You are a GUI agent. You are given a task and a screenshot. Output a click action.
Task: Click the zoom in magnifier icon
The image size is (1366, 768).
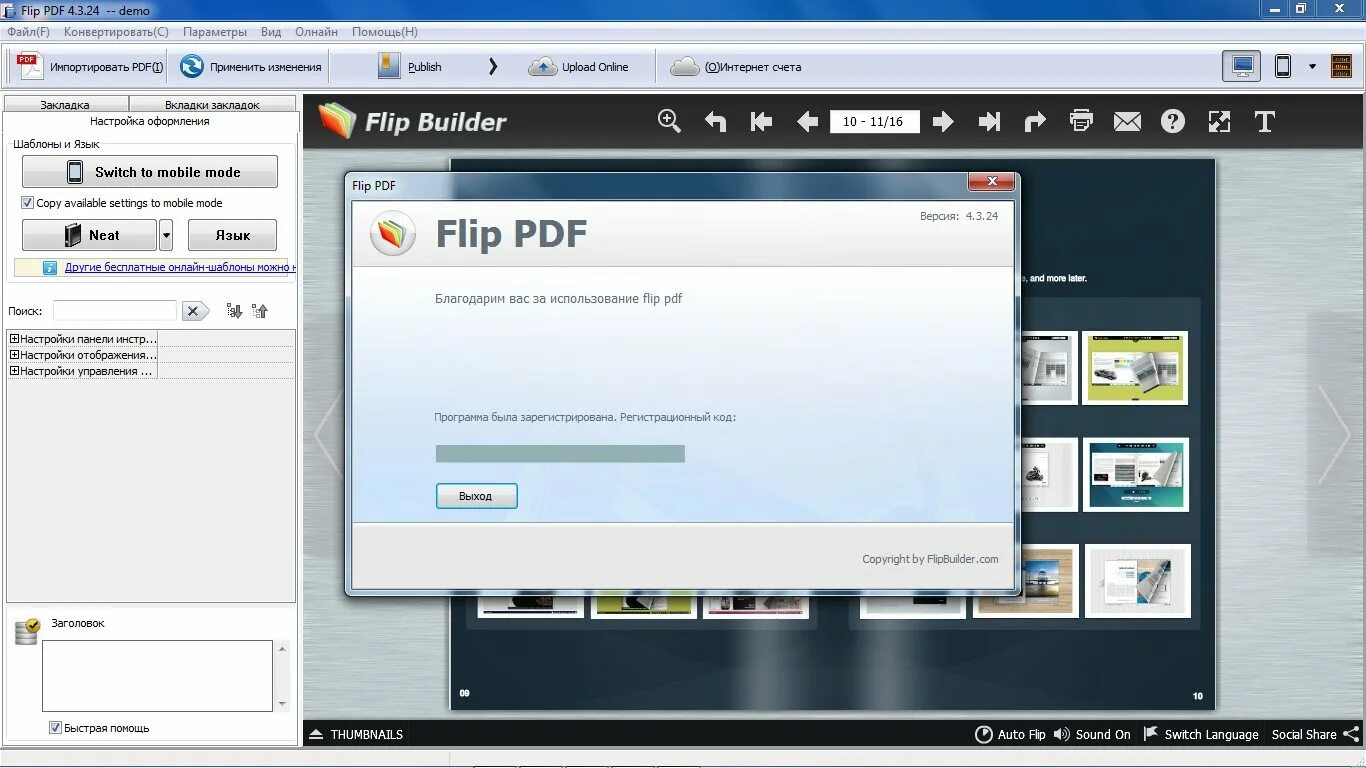pos(669,121)
